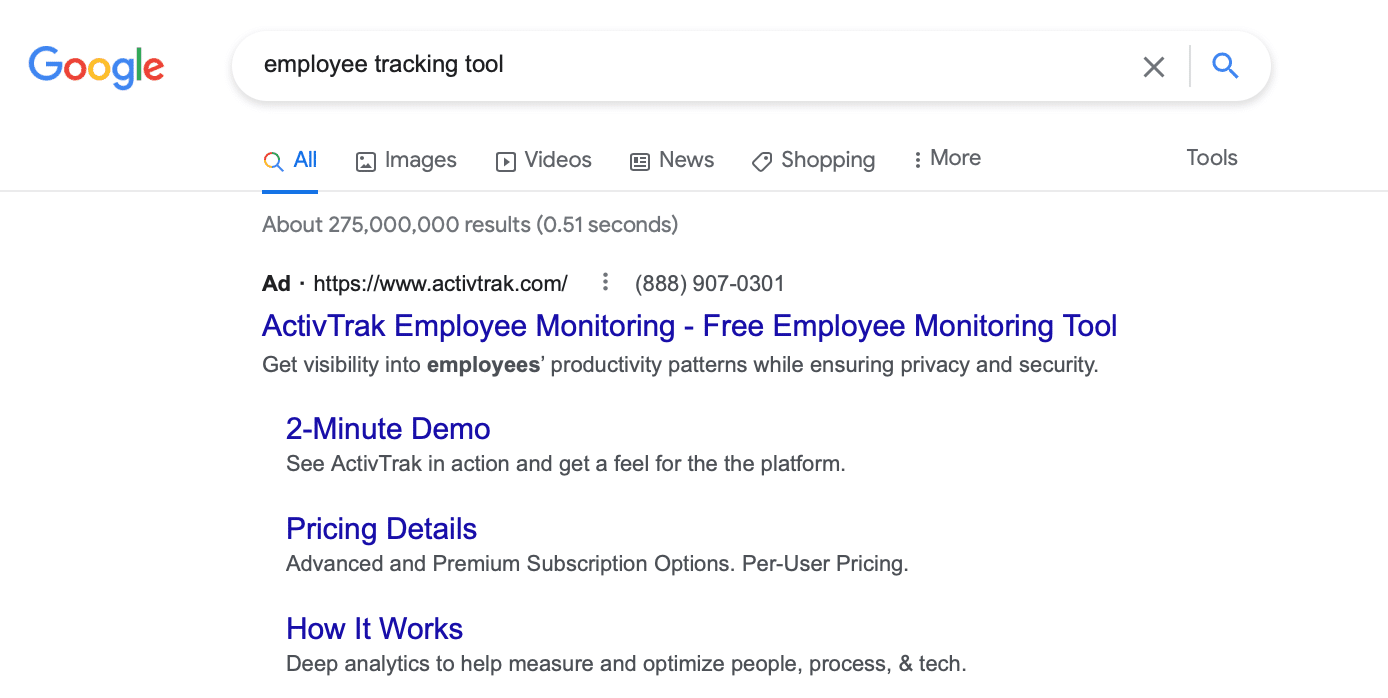Image resolution: width=1388 pixels, height=698 pixels.
Task: Click the activtrak.com ad URL
Action: click(440, 284)
